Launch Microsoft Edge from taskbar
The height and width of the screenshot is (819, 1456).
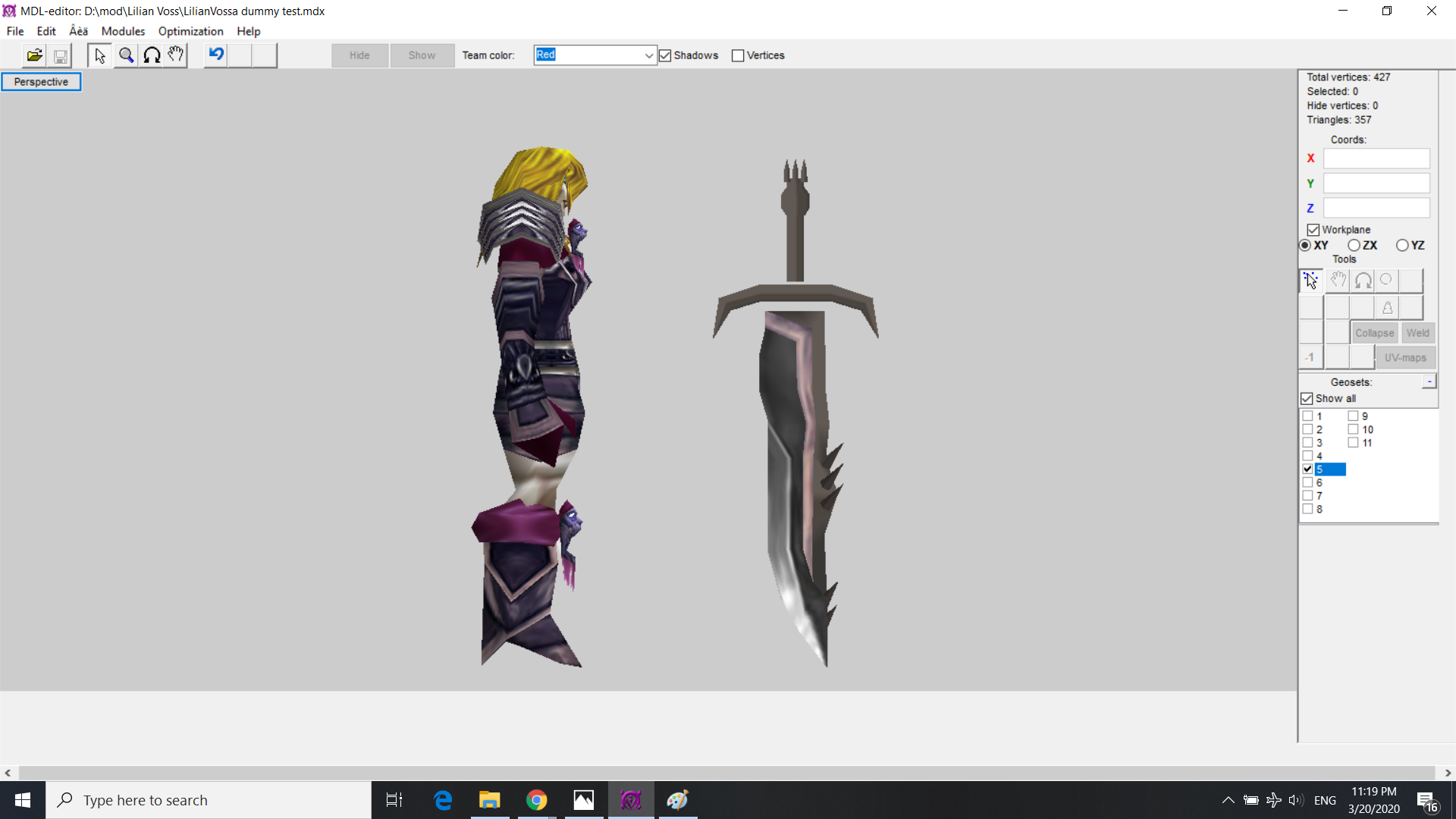click(x=443, y=800)
